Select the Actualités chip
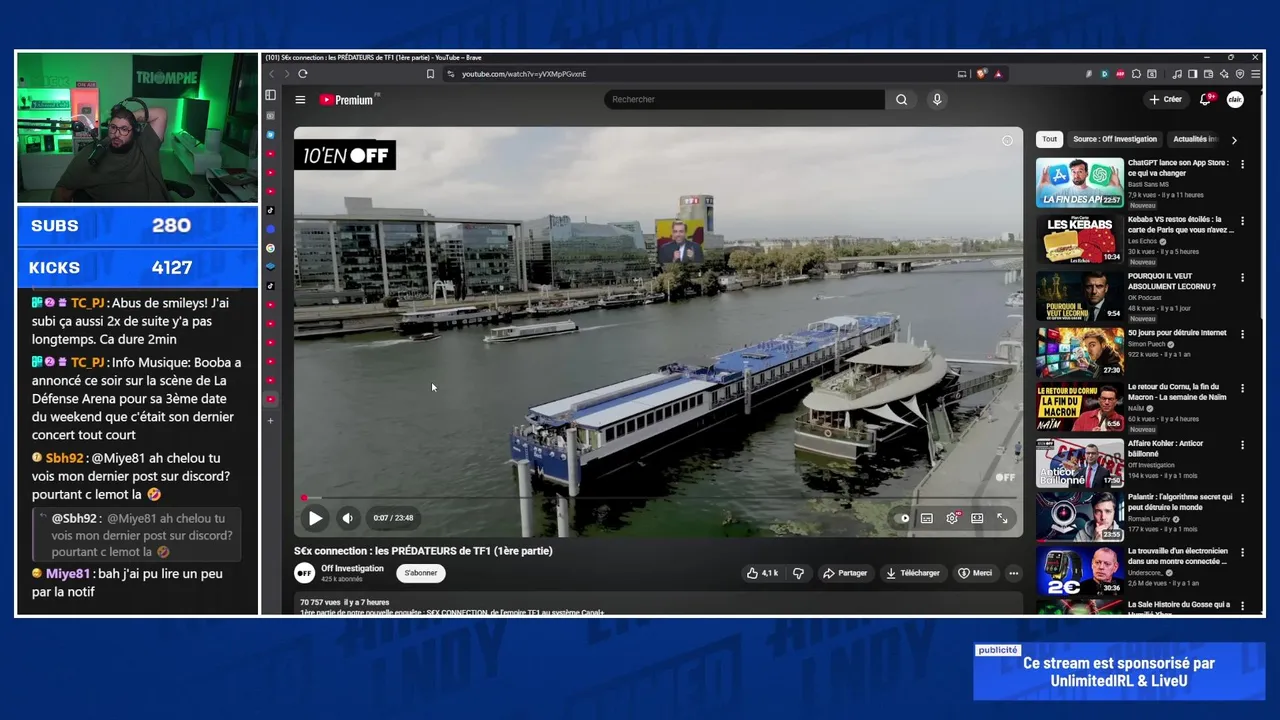Screen dimensions: 1280x720 coord(1195,140)
